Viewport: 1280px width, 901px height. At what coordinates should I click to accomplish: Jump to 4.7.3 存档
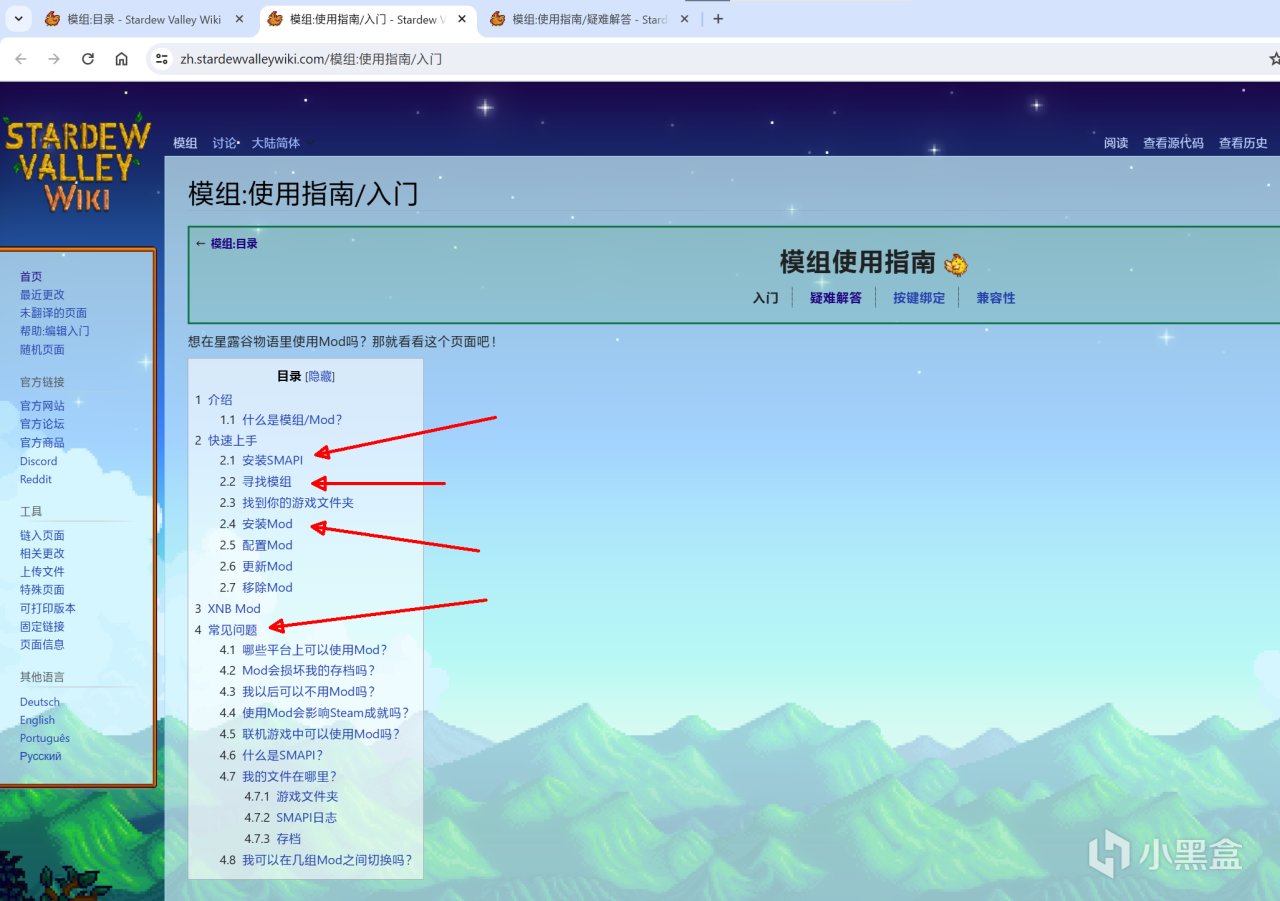click(x=272, y=839)
